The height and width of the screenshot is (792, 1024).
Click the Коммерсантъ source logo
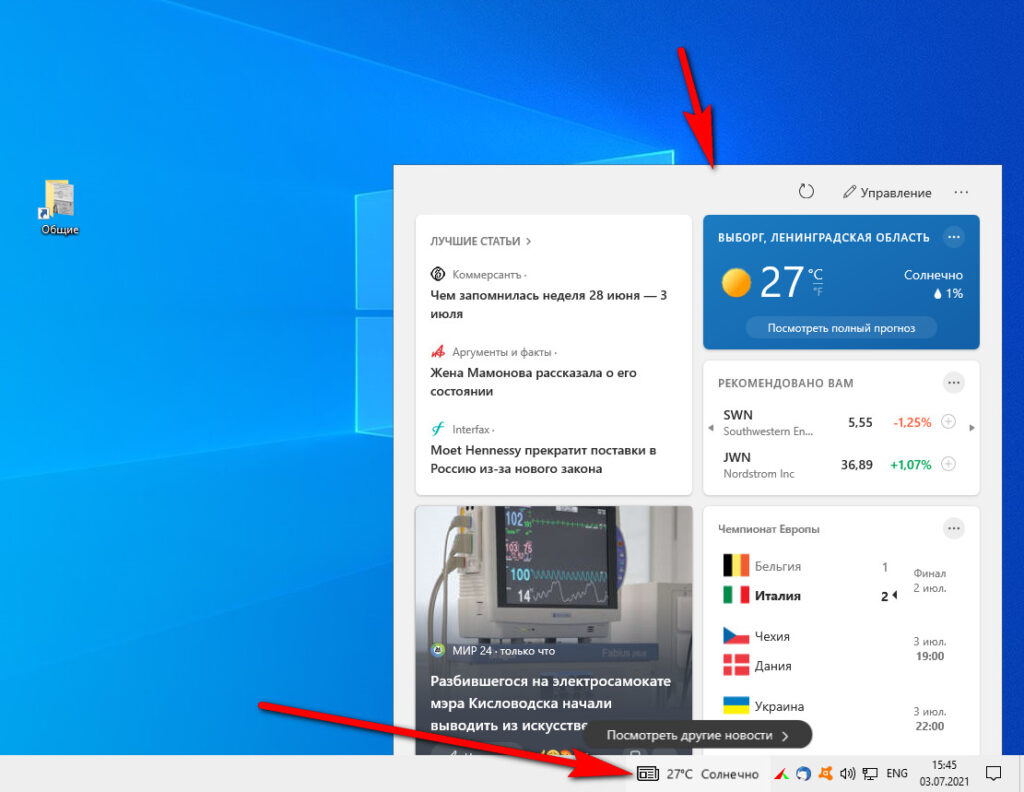click(438, 274)
